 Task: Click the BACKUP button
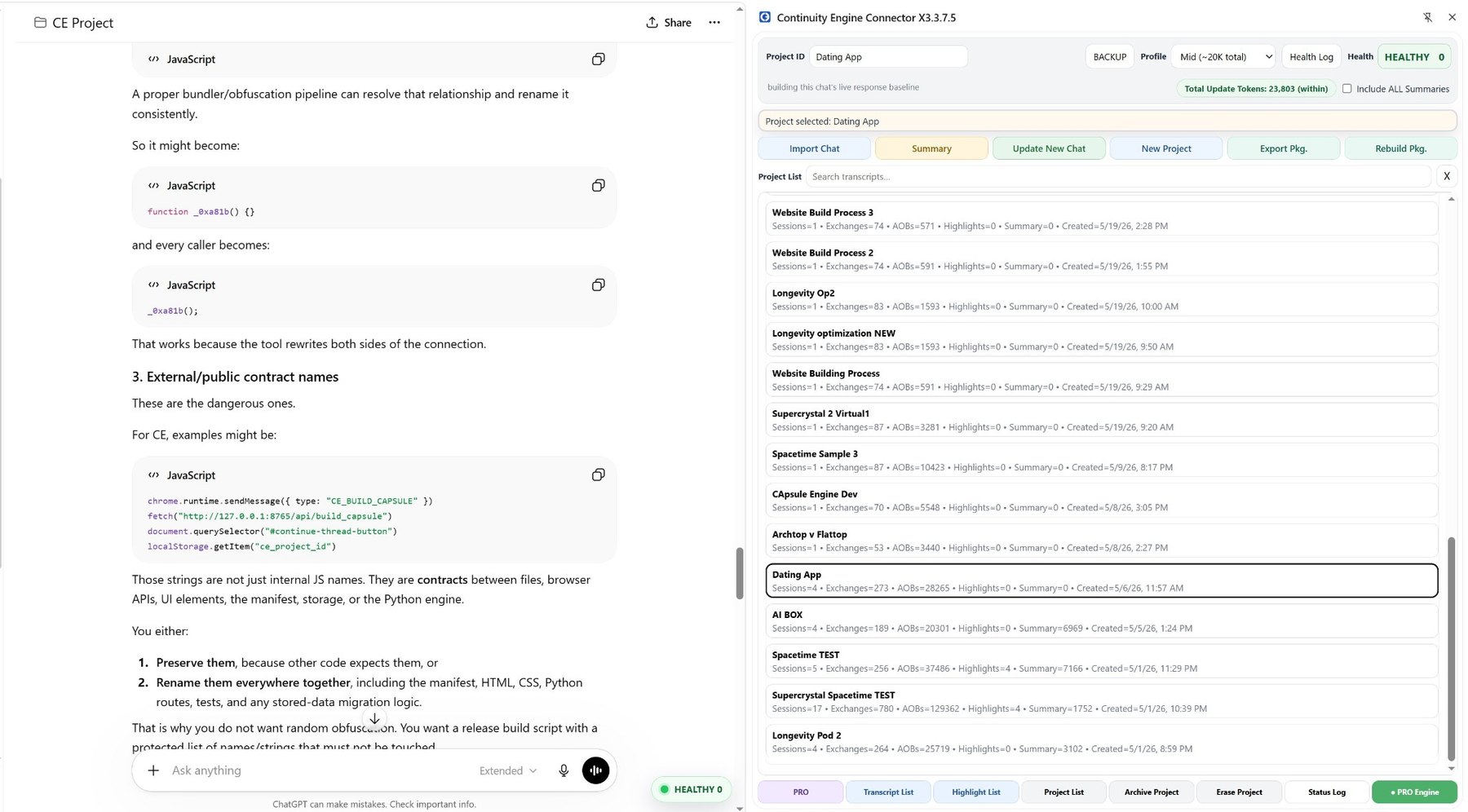pos(1109,57)
